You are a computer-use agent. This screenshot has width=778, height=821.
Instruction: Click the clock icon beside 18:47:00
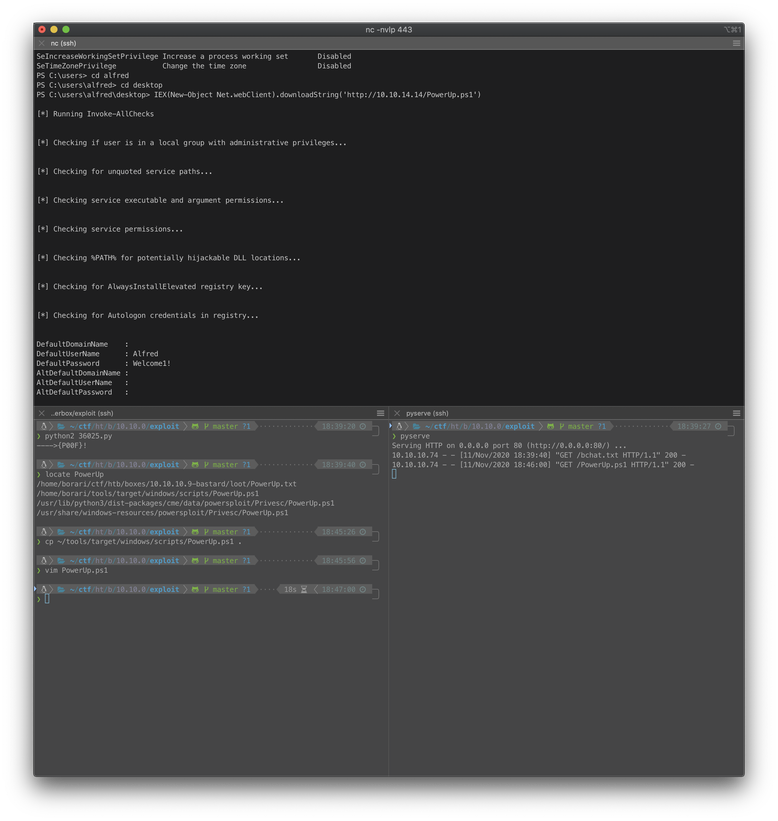pos(362,589)
